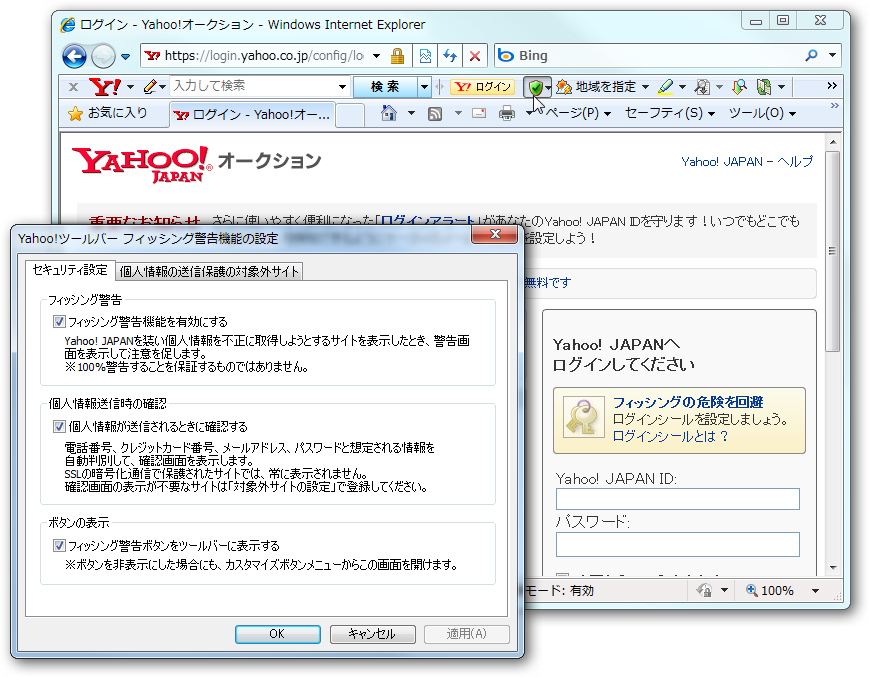The image size is (869, 677).
Task: Open the browser Home page icon
Action: (x=388, y=112)
